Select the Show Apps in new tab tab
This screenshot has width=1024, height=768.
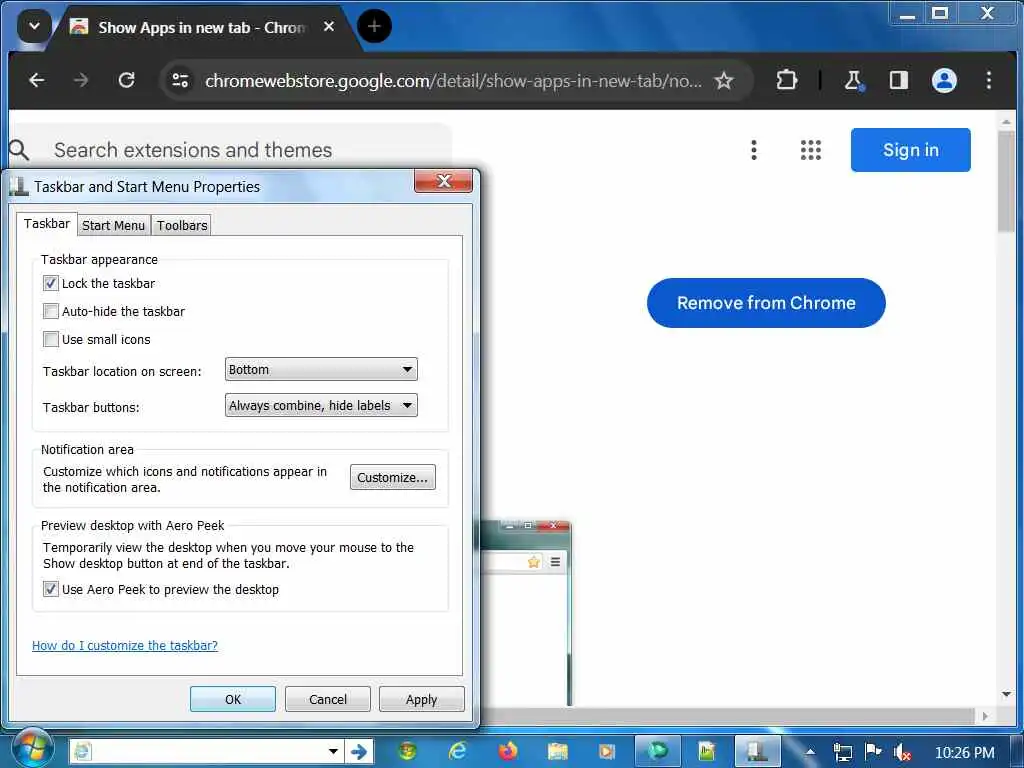click(x=201, y=27)
